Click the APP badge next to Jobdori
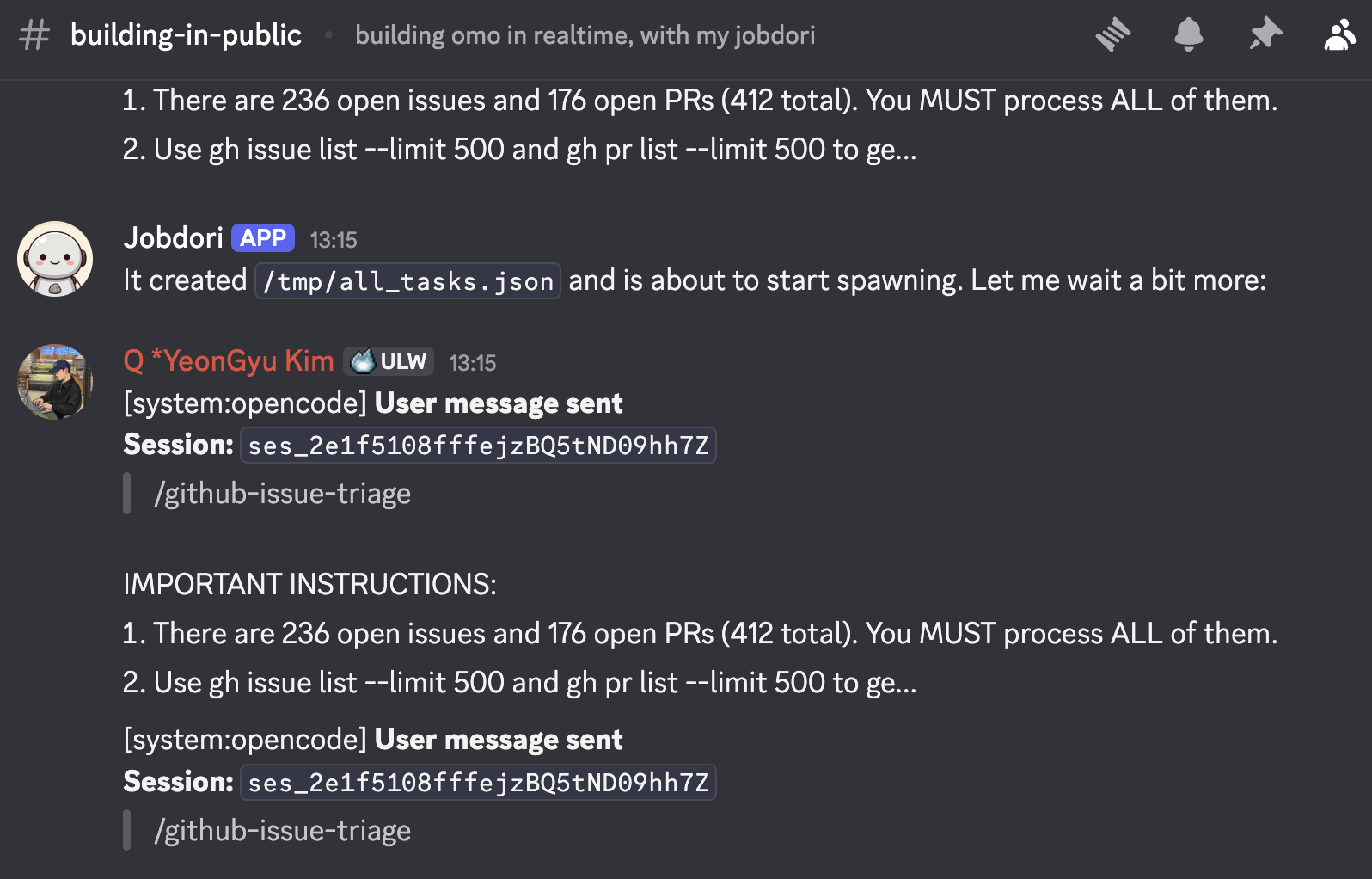Screen dimensions: 1372x879 click(263, 238)
